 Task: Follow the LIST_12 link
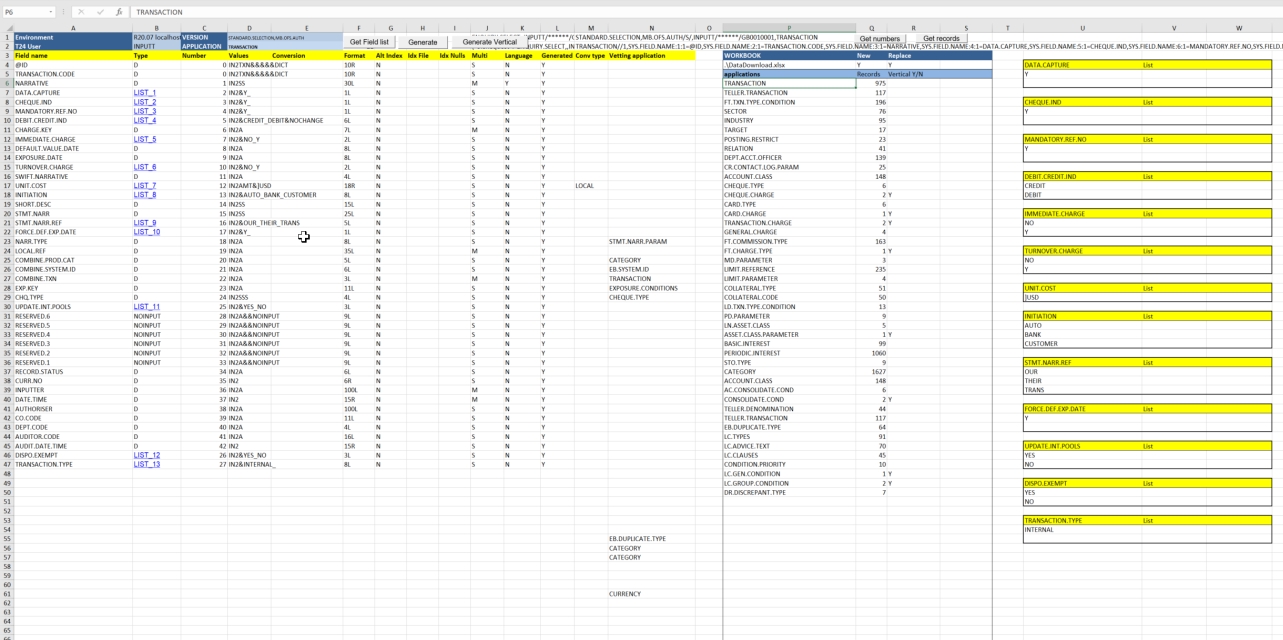(147, 455)
